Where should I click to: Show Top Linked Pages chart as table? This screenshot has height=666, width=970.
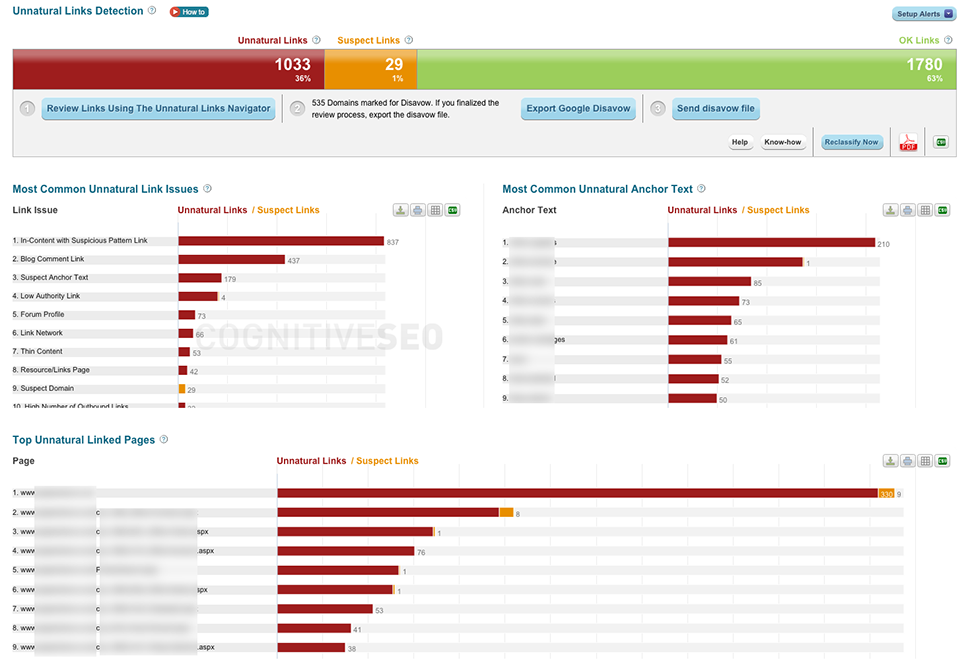[x=925, y=461]
